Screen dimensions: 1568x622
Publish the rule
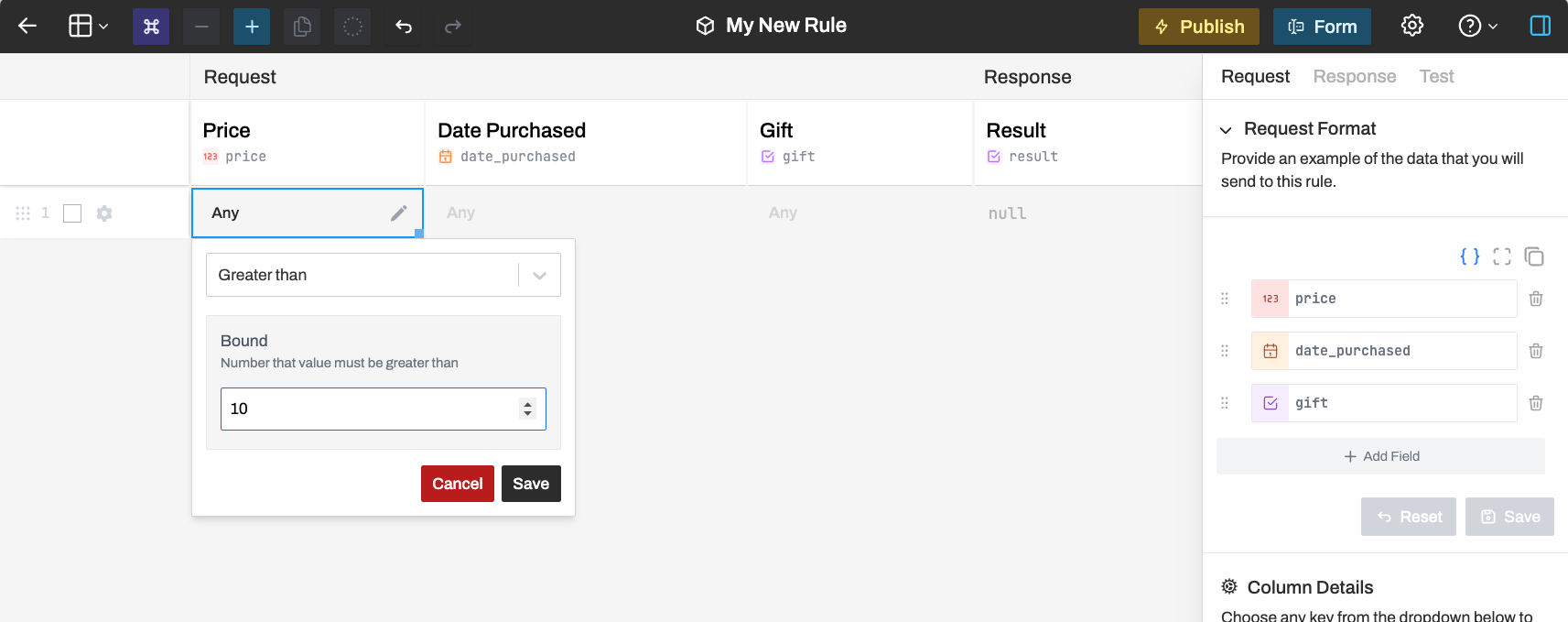(1199, 27)
